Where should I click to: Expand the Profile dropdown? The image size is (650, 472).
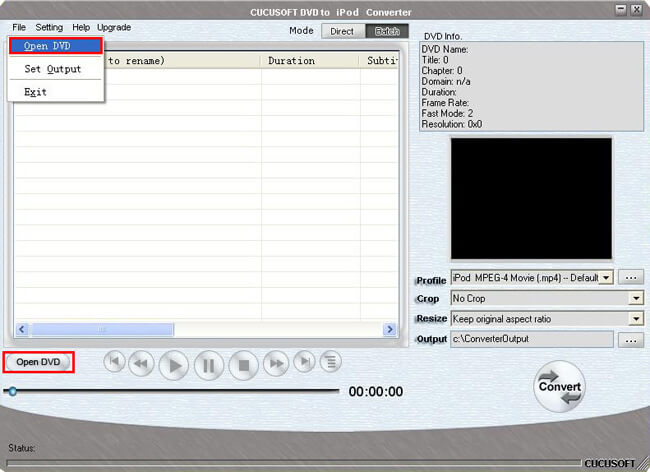click(606, 277)
